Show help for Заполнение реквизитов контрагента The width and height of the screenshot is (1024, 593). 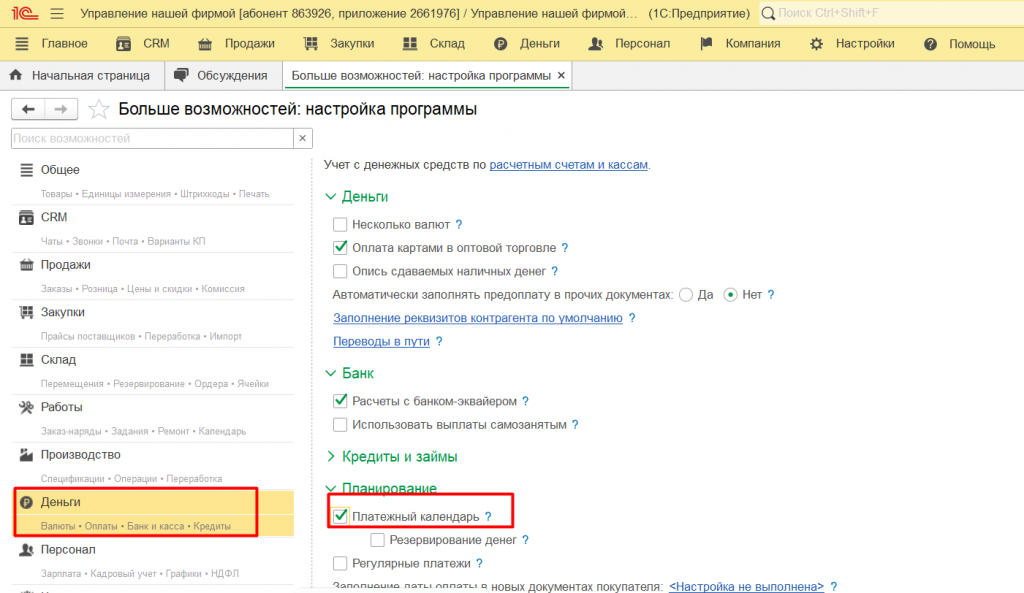click(x=632, y=318)
